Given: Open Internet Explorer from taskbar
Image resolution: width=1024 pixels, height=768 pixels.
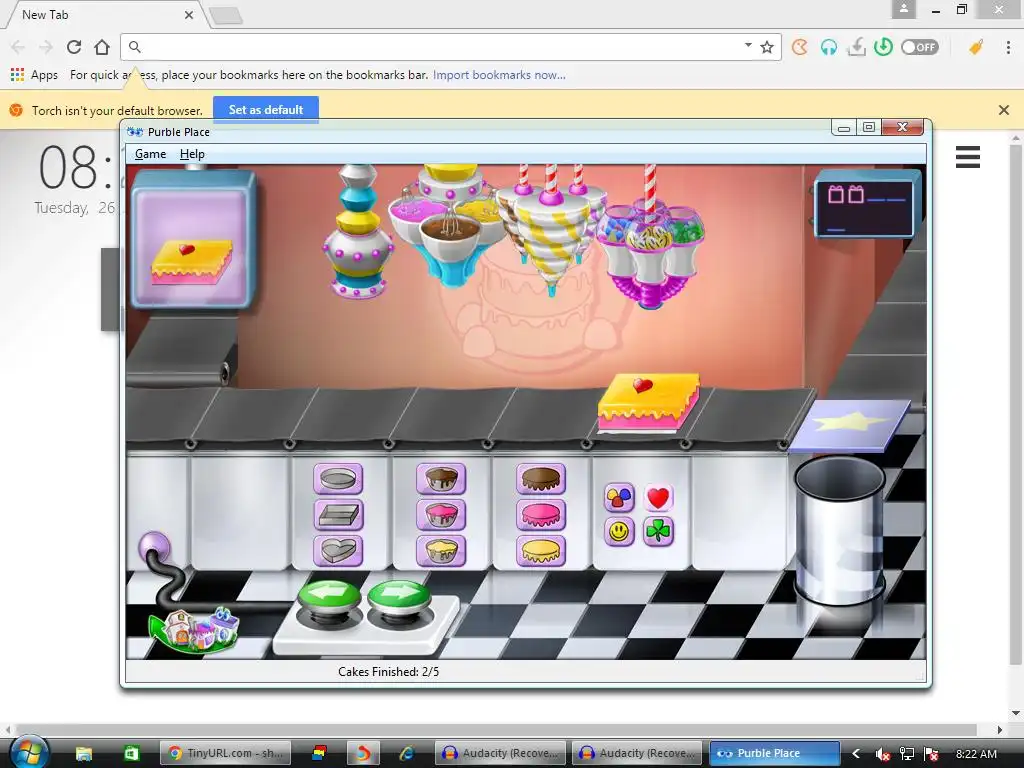Looking at the screenshot, I should pos(407,753).
